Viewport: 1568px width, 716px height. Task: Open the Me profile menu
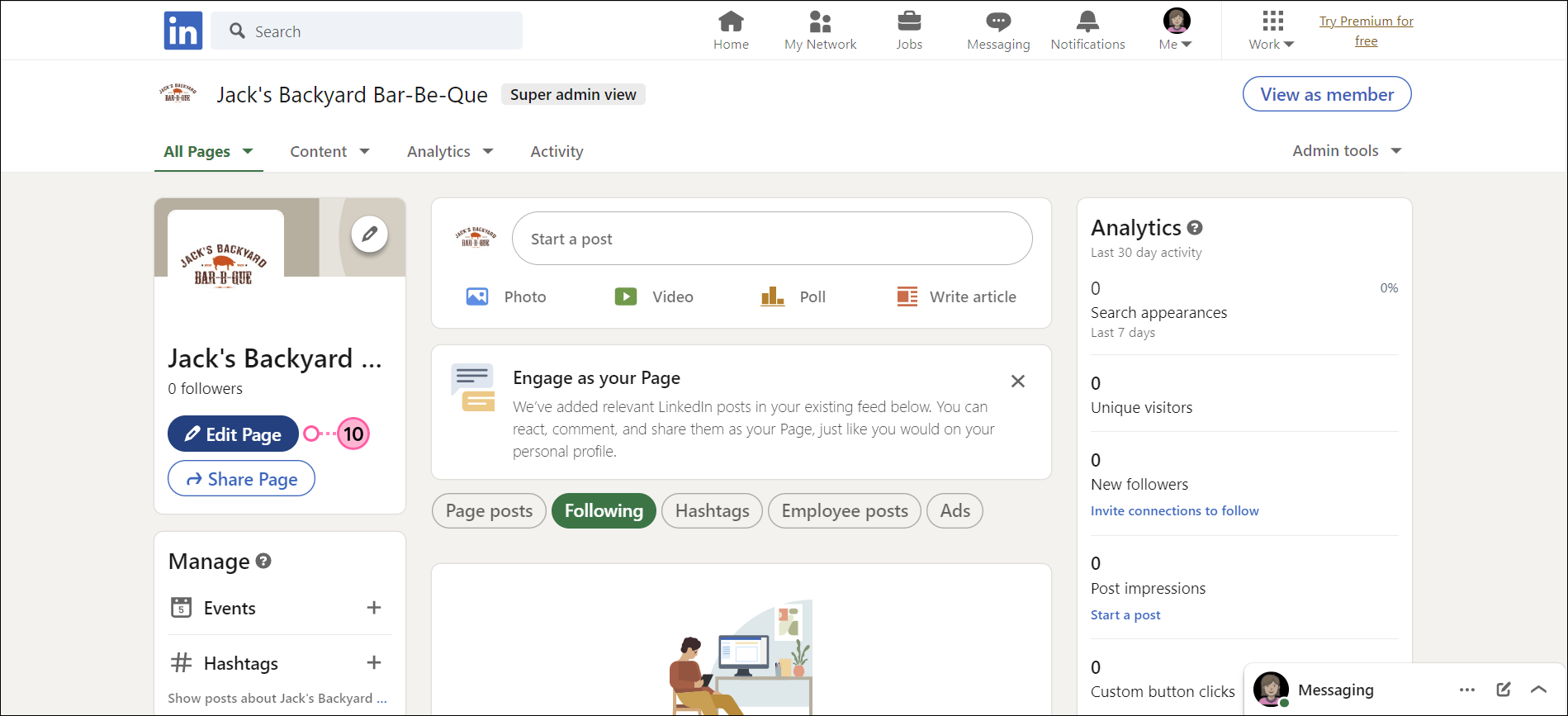pos(1176,31)
